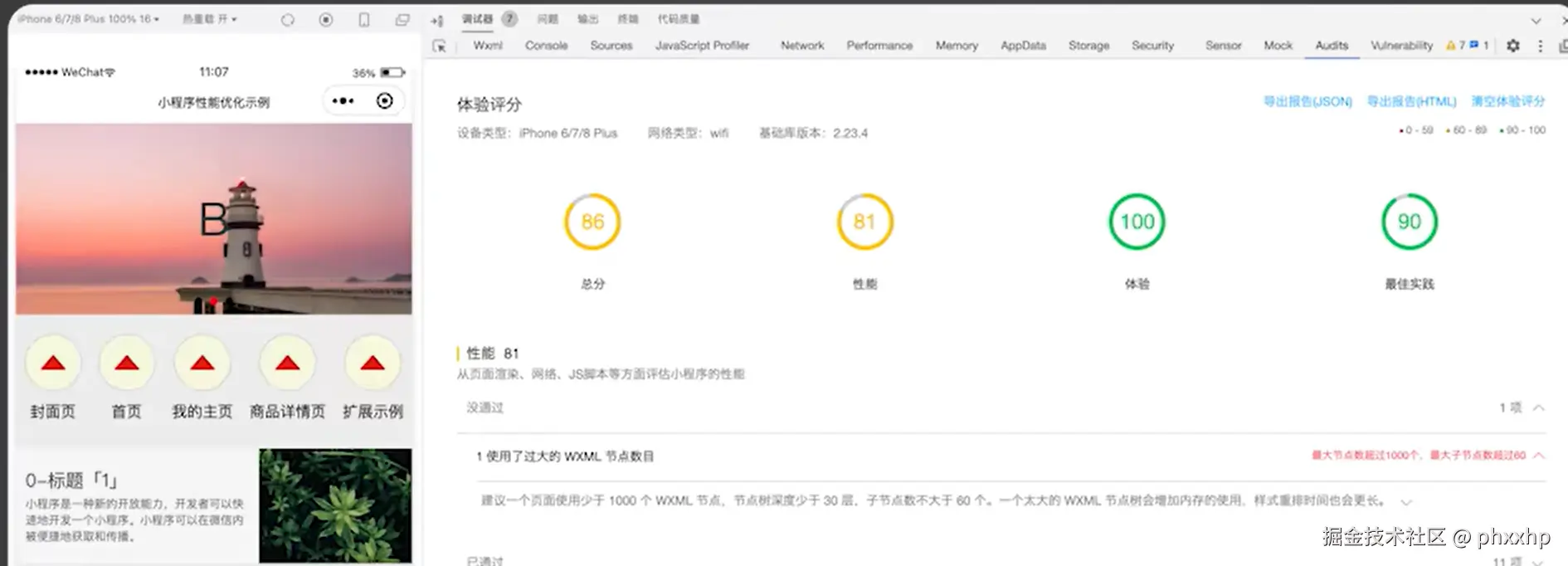The height and width of the screenshot is (566, 1568).
Task: Collapse the 没通过 section chevron
Action: (x=1539, y=407)
